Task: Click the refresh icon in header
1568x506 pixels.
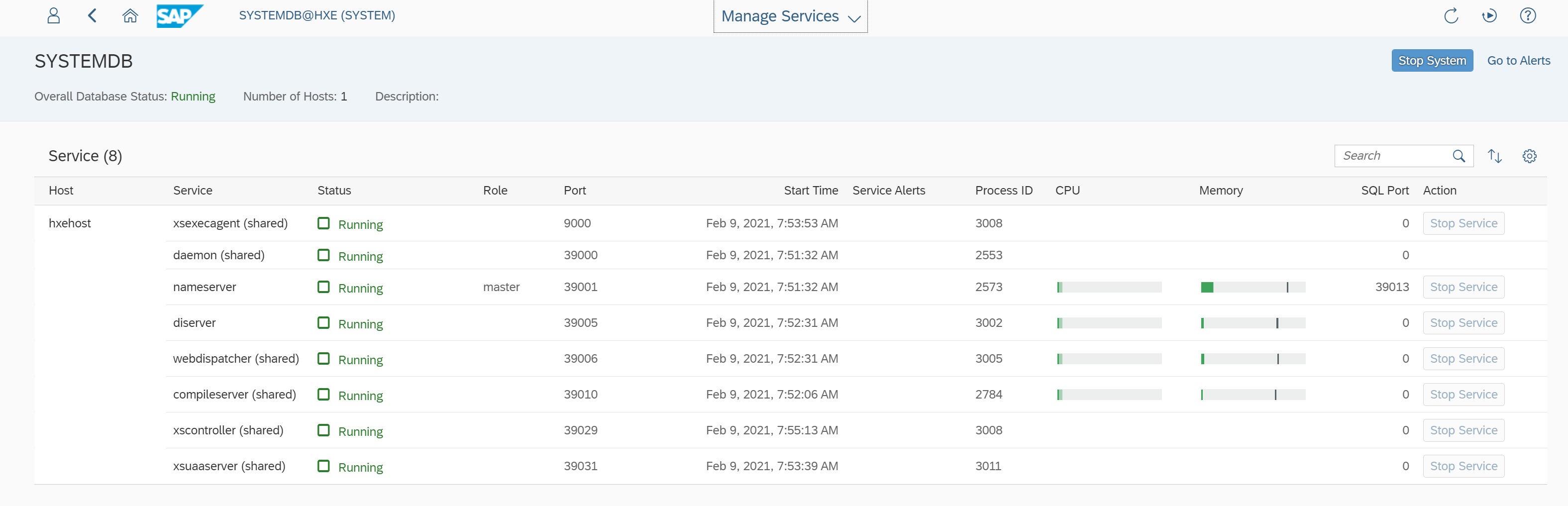Action: pos(1451,16)
